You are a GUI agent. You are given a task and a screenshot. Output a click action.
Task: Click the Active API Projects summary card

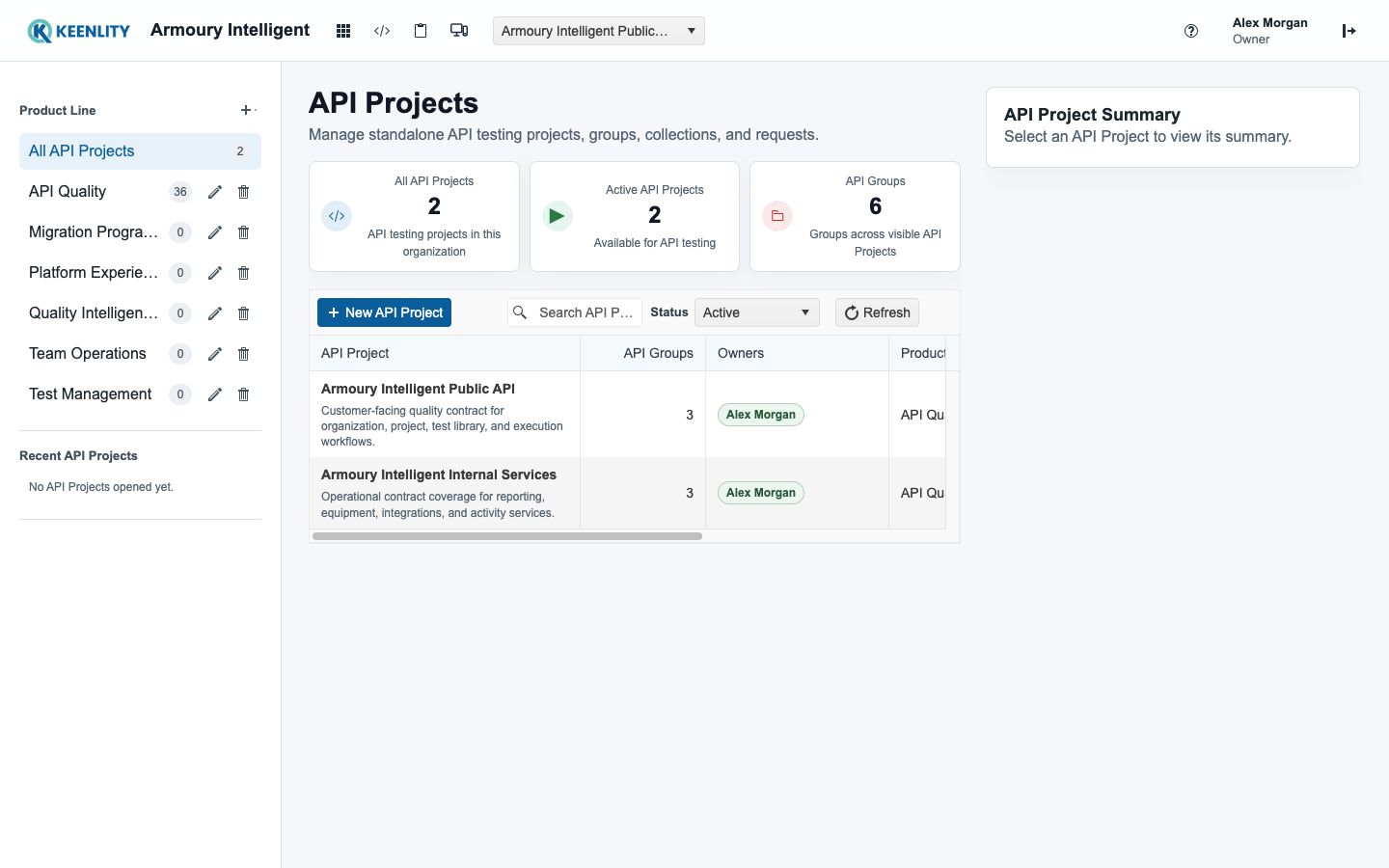[635, 216]
